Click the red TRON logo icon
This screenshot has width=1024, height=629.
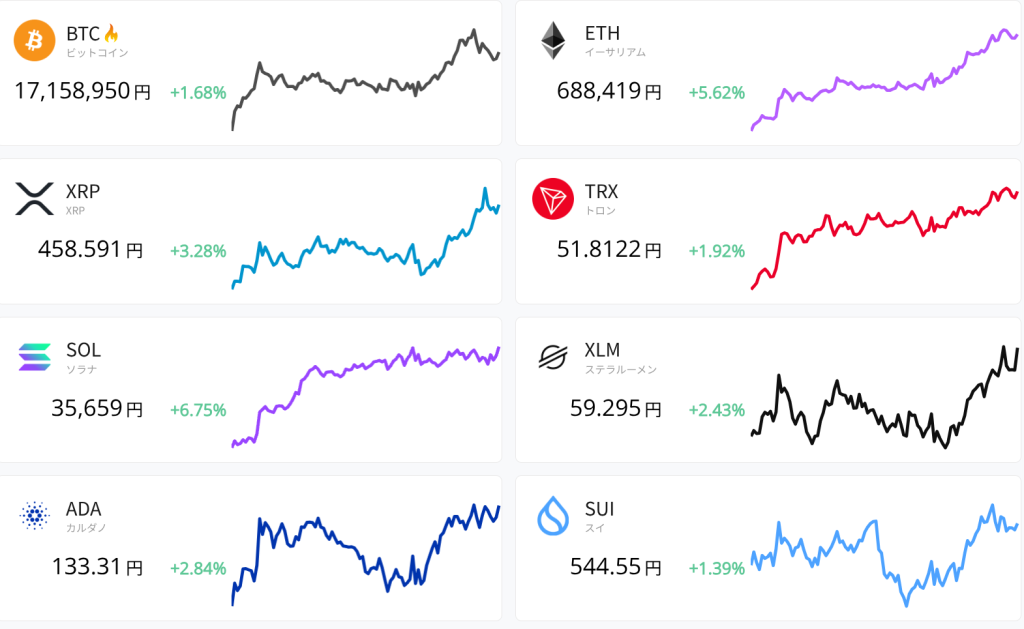pos(552,199)
